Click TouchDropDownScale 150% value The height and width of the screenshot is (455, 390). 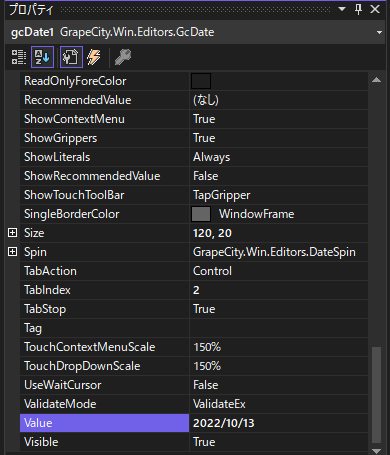[207, 366]
